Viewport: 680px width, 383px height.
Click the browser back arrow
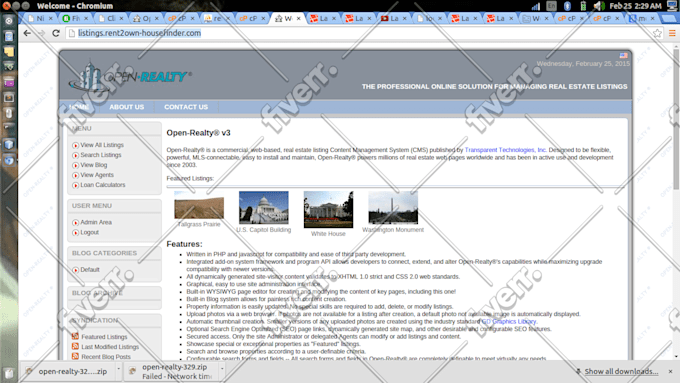(27, 33)
